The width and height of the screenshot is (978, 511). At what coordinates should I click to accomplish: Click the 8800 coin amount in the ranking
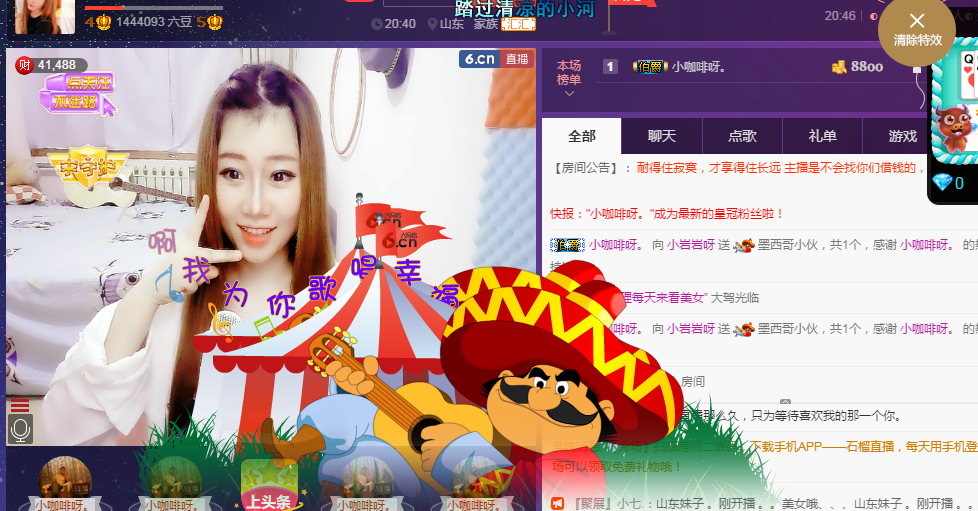(867, 67)
